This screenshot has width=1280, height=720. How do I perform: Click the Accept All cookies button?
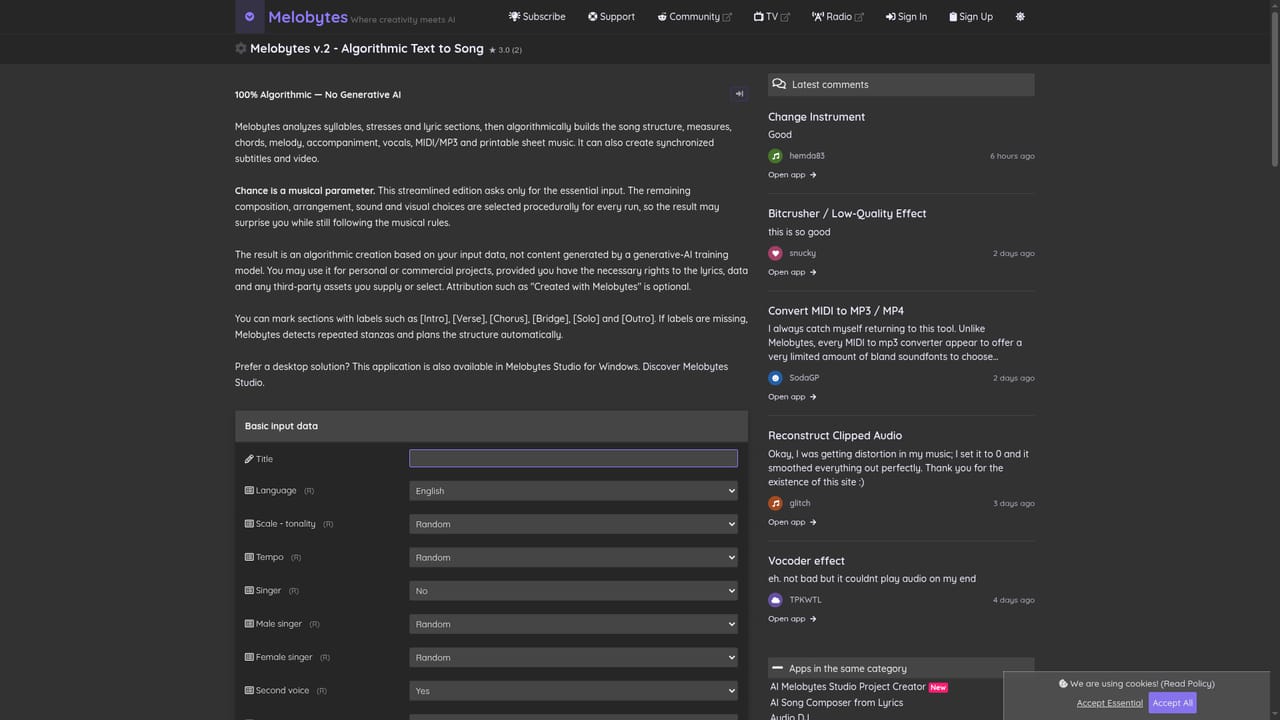click(x=1172, y=703)
